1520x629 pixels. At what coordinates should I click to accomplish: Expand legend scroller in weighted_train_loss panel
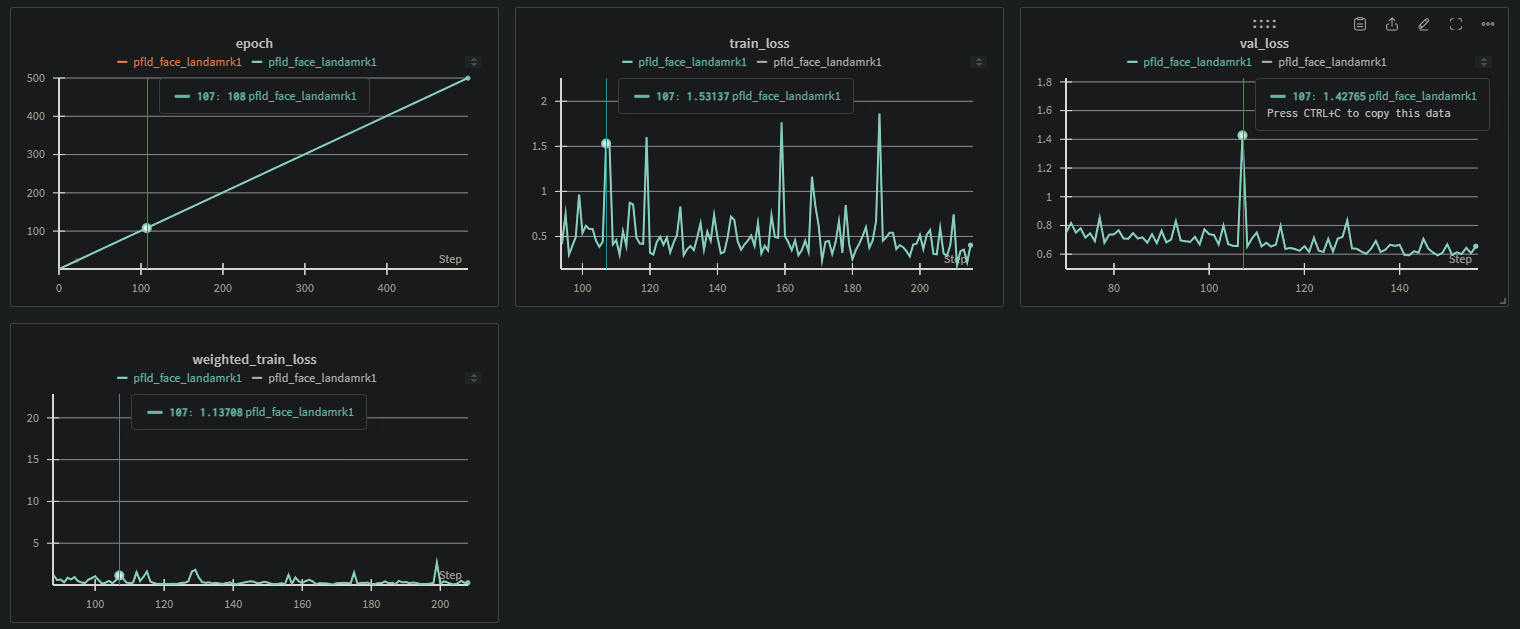(x=474, y=378)
